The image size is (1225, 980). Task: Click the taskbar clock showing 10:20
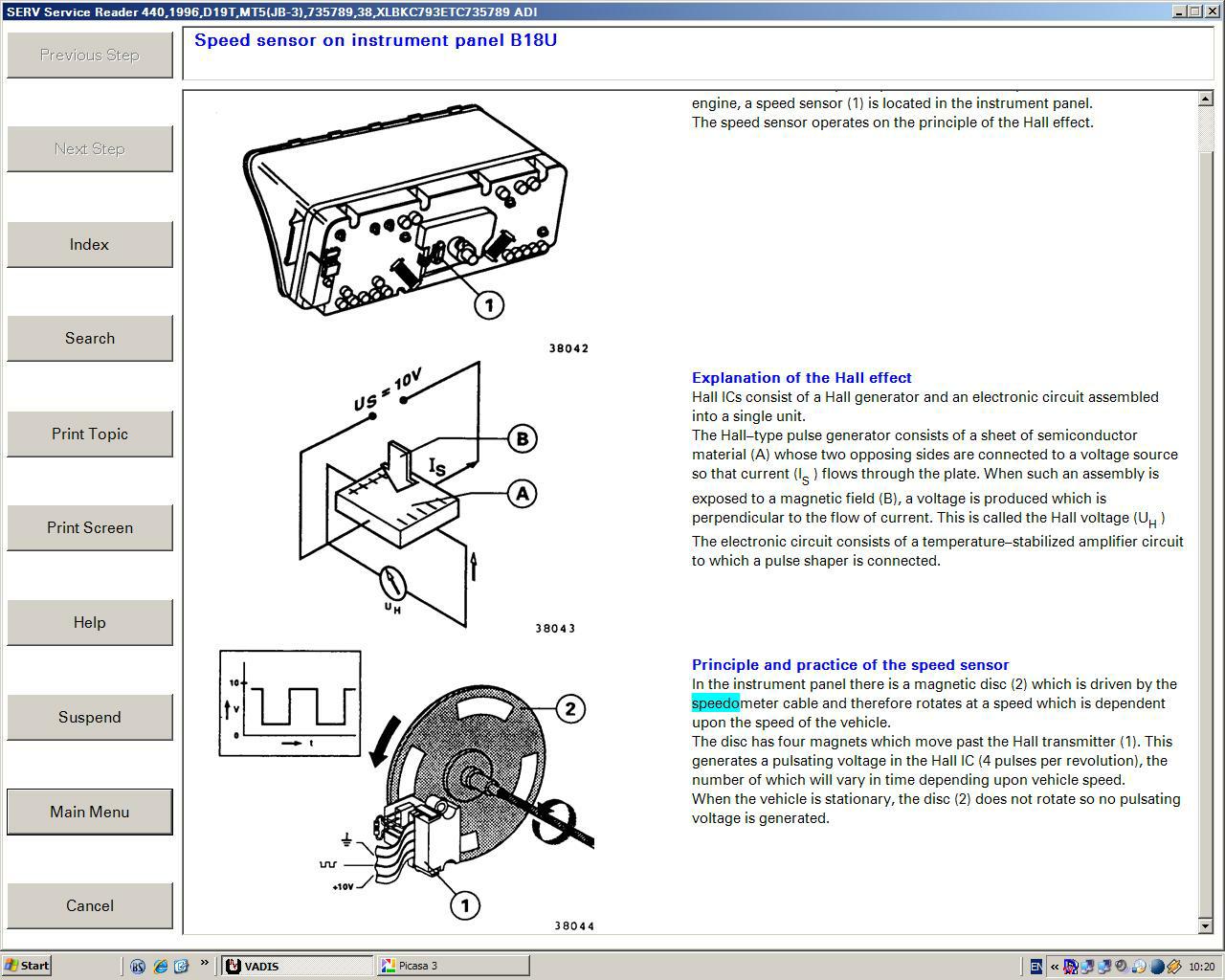pyautogui.click(x=1201, y=967)
